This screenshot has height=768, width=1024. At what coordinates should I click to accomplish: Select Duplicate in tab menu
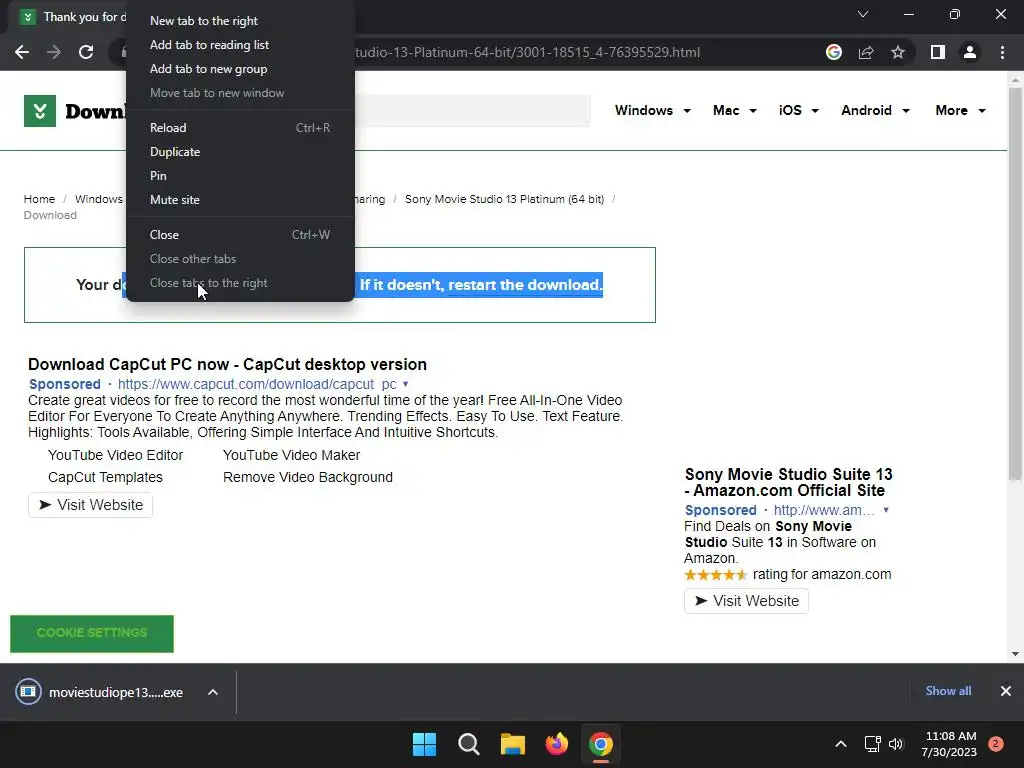click(x=240, y=152)
